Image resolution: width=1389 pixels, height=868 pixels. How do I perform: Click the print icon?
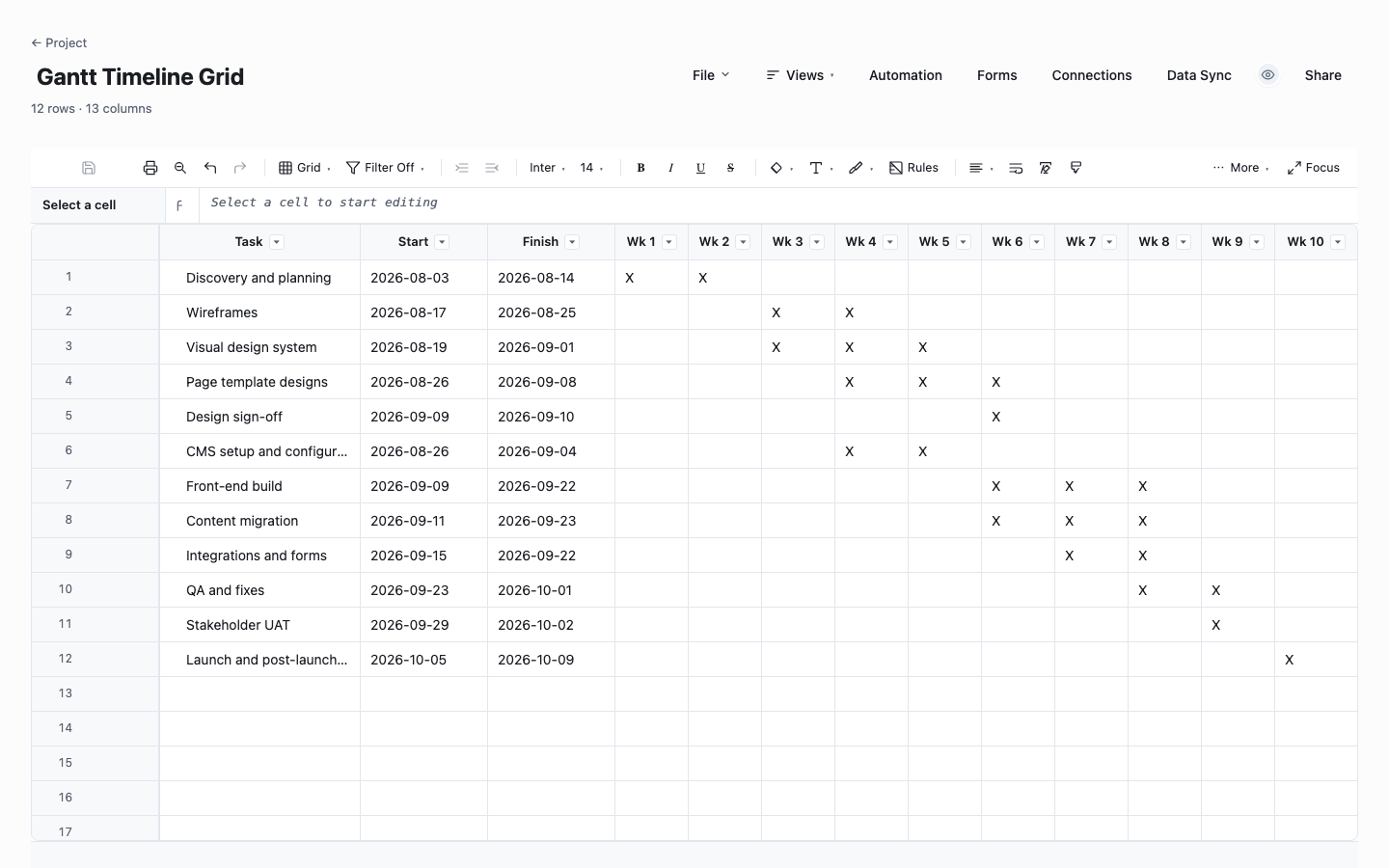coord(150,168)
